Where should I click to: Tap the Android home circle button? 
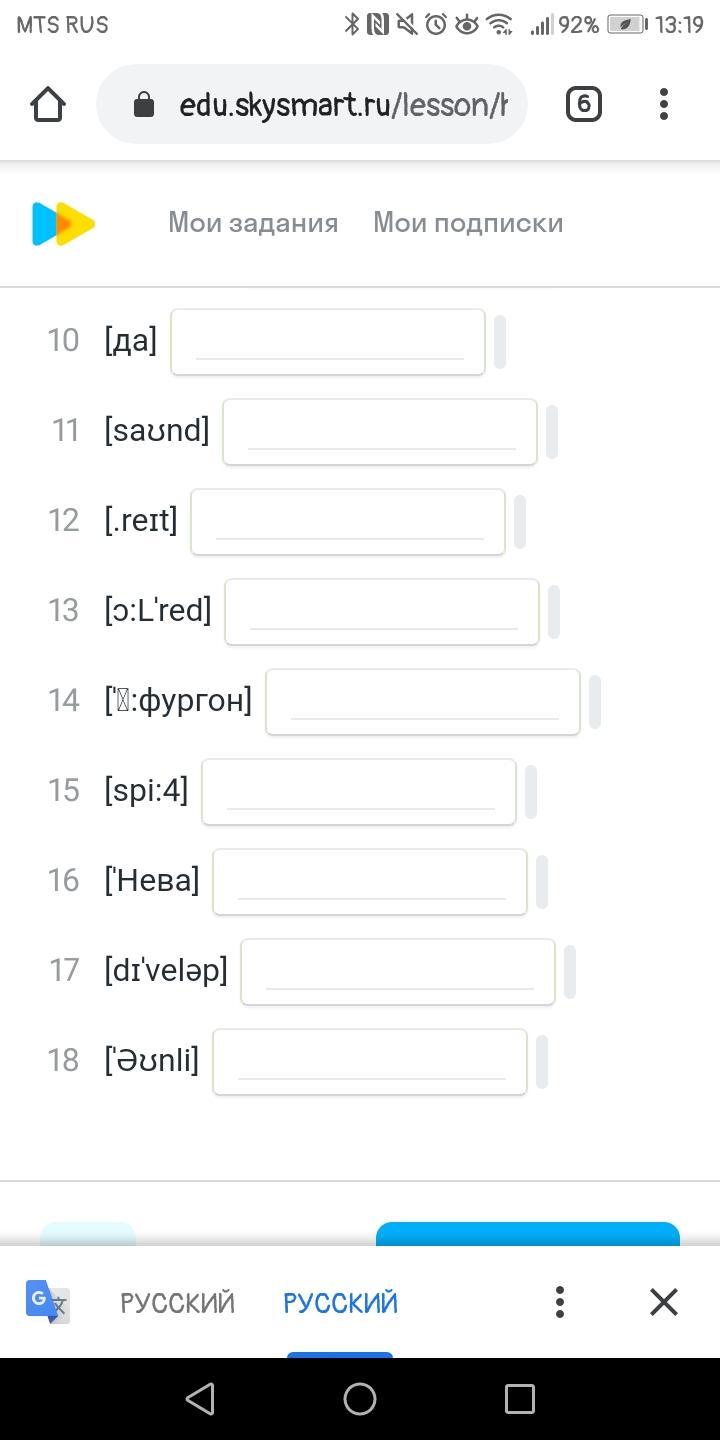[360, 1398]
